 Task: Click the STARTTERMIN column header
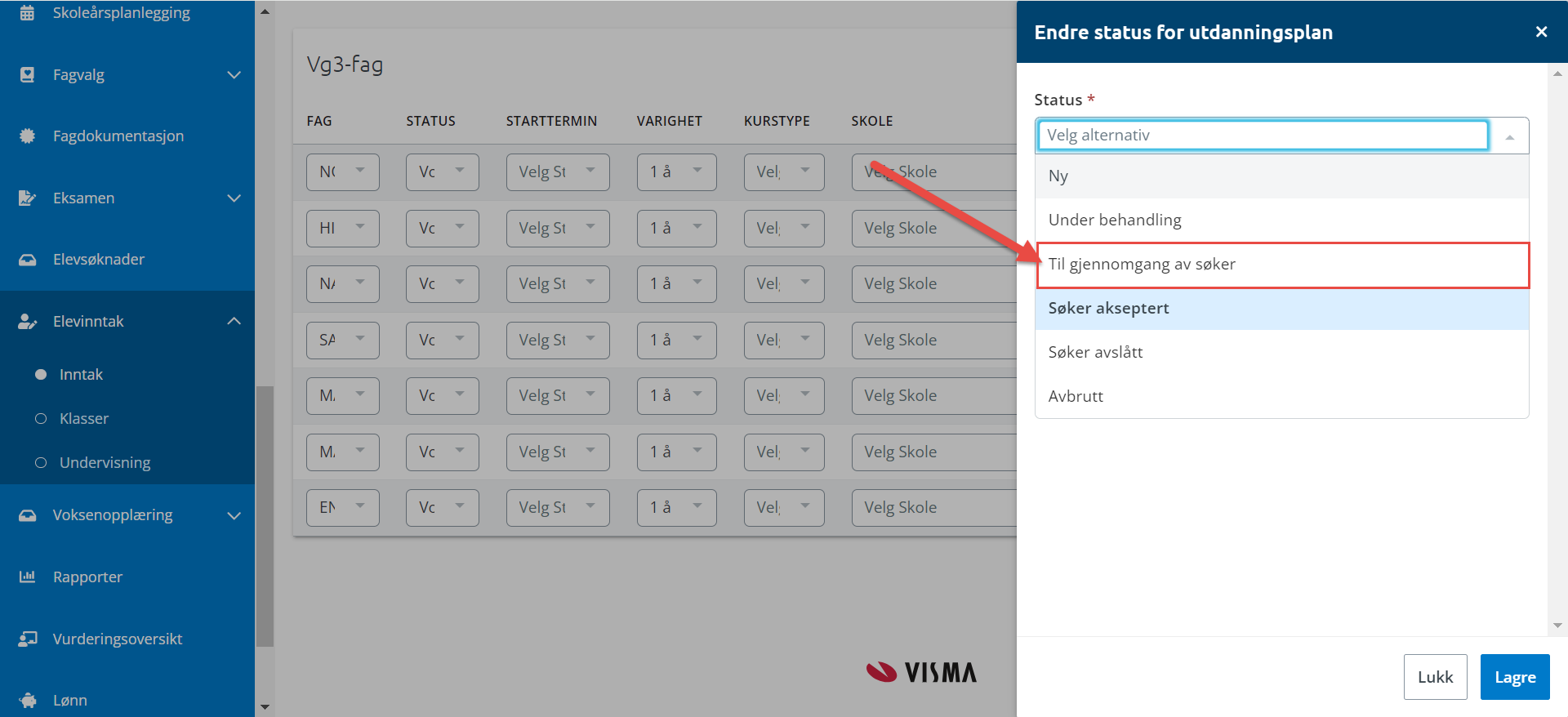coord(551,121)
